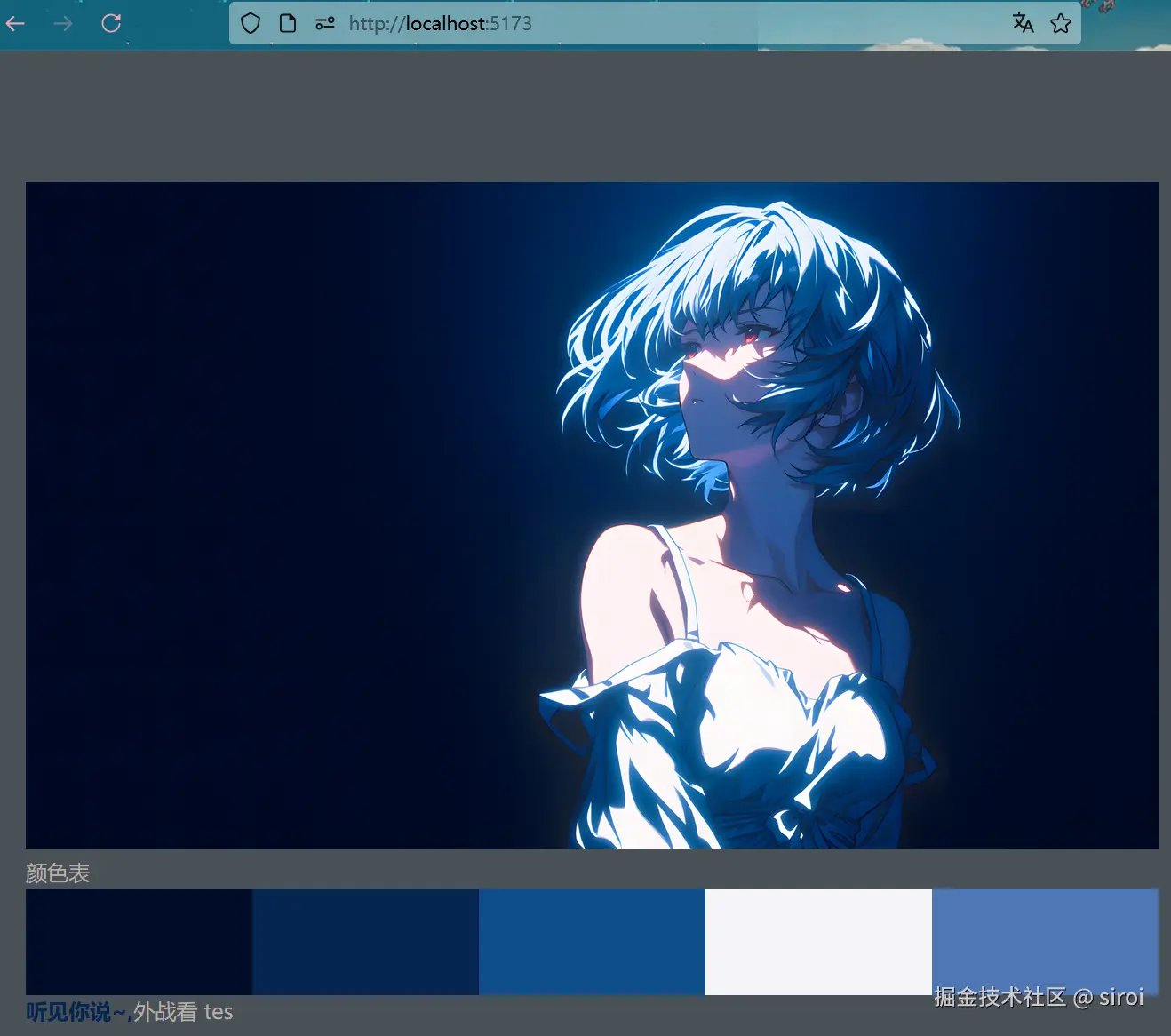Focus the browser address bar
This screenshot has width=1171, height=1036.
pos(622,23)
